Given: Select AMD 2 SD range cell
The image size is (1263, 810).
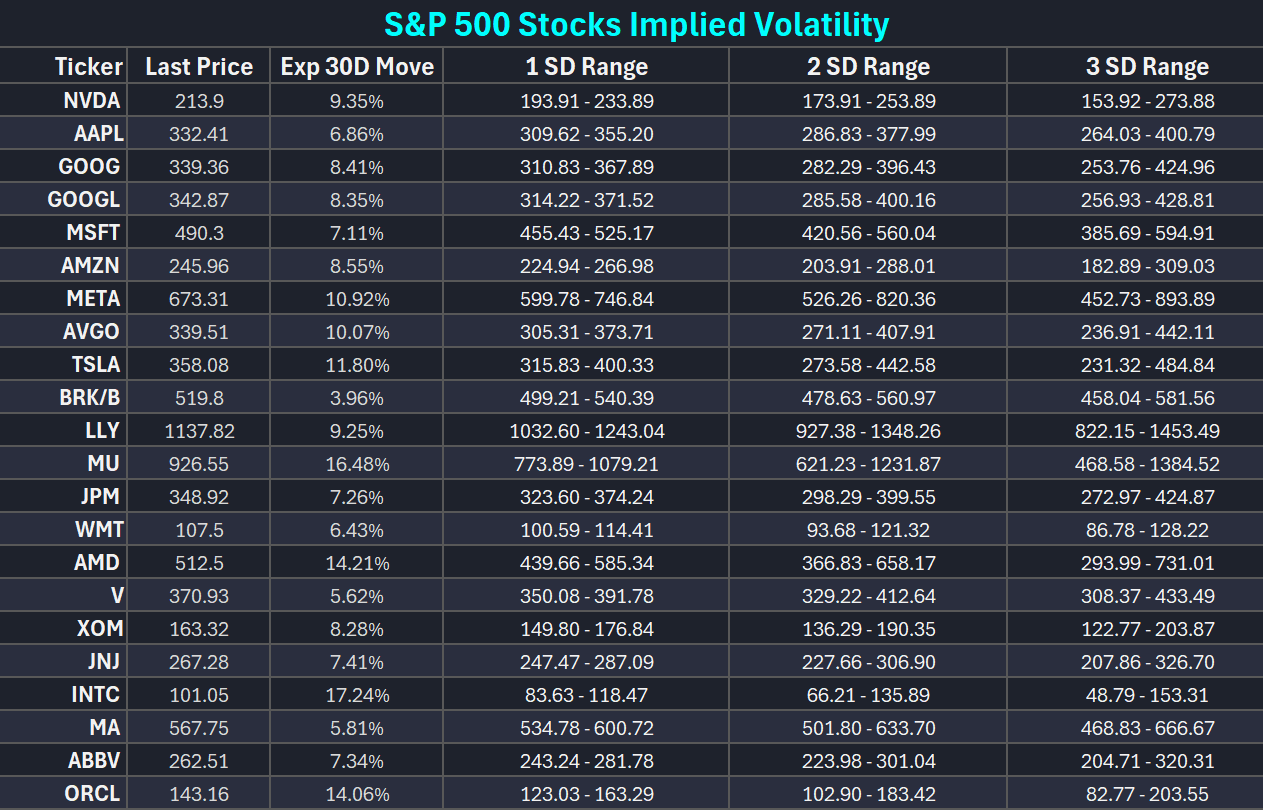Looking at the screenshot, I should pos(869,563).
